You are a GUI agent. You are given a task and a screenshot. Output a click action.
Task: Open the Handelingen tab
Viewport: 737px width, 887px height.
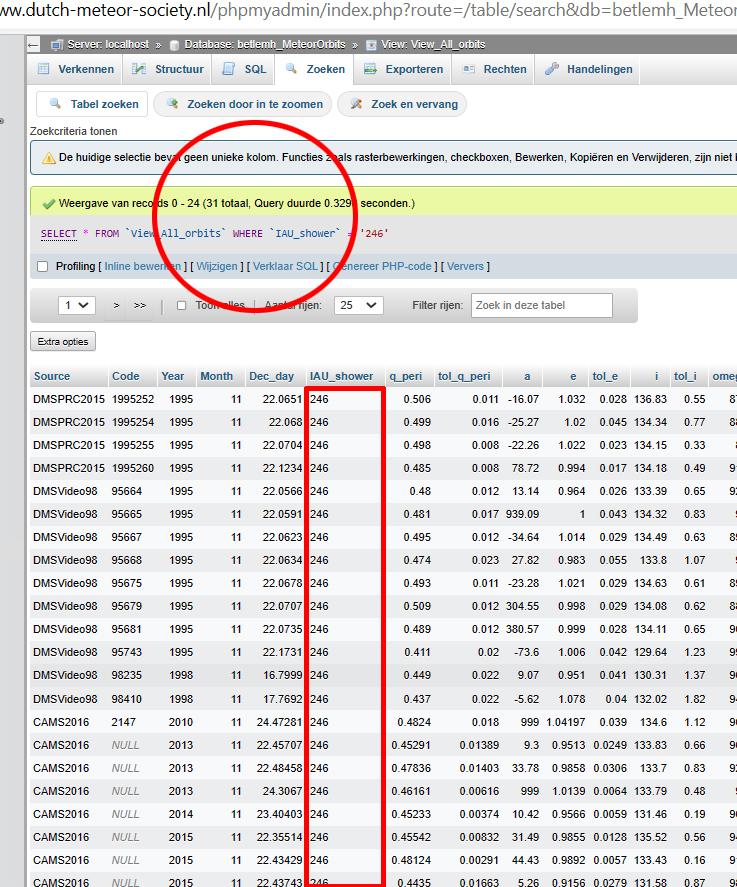point(588,69)
